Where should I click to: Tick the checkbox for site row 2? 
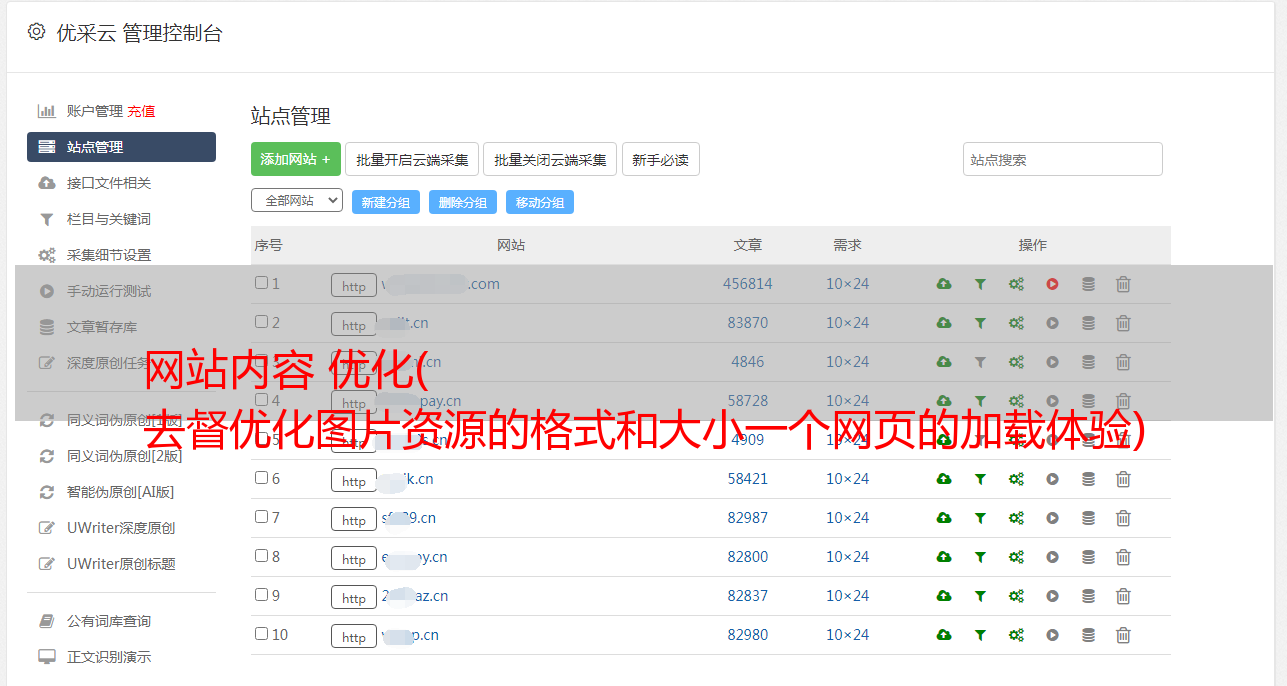261,322
